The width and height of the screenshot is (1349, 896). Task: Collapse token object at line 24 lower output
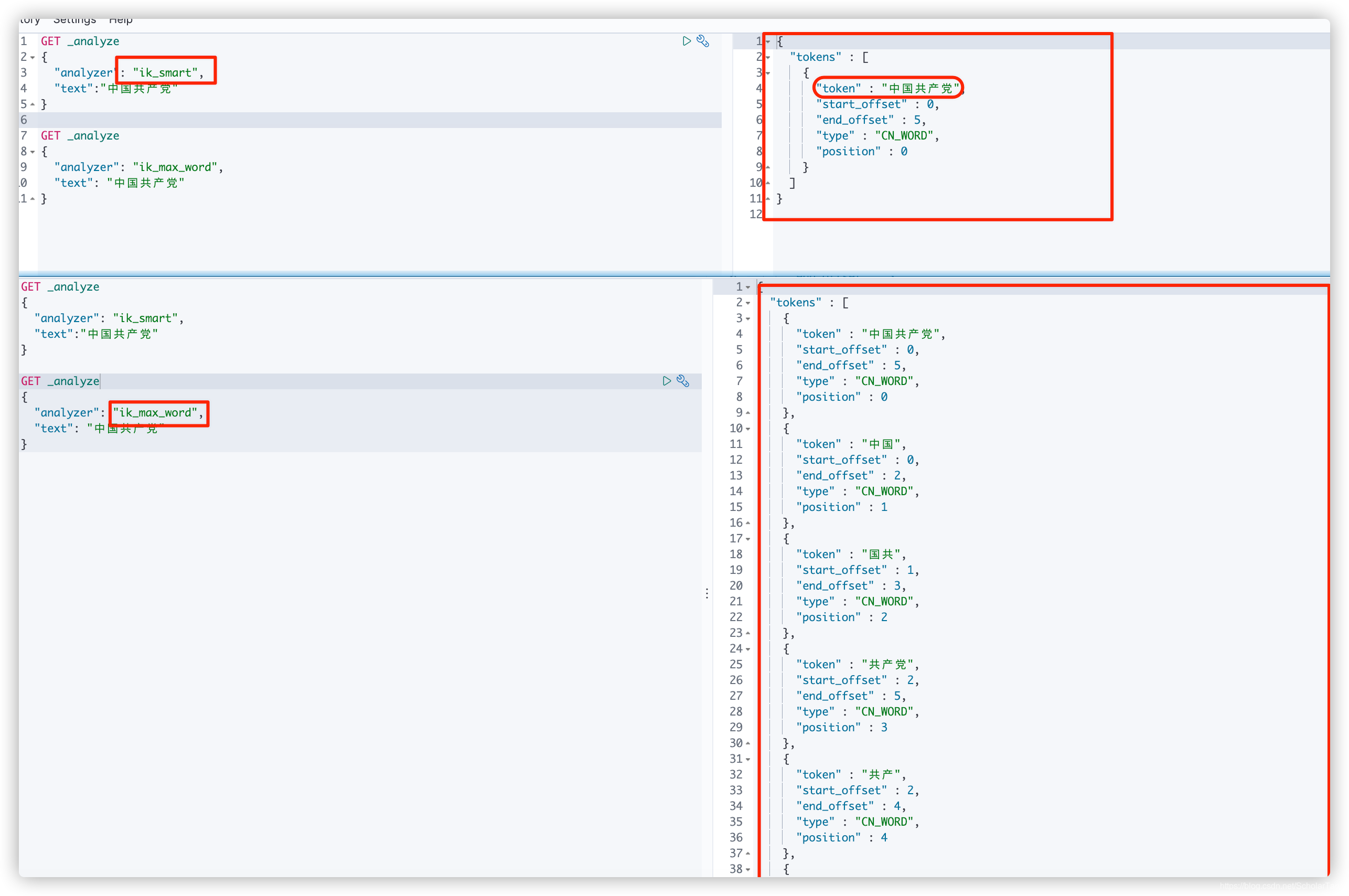tap(748, 649)
